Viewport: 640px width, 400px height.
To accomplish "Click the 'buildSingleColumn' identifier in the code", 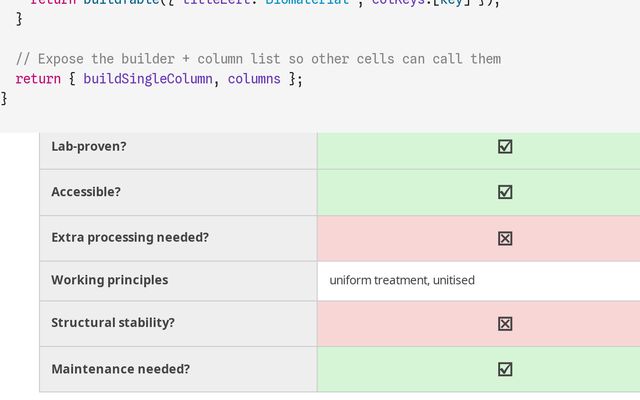I will click(x=147, y=78).
